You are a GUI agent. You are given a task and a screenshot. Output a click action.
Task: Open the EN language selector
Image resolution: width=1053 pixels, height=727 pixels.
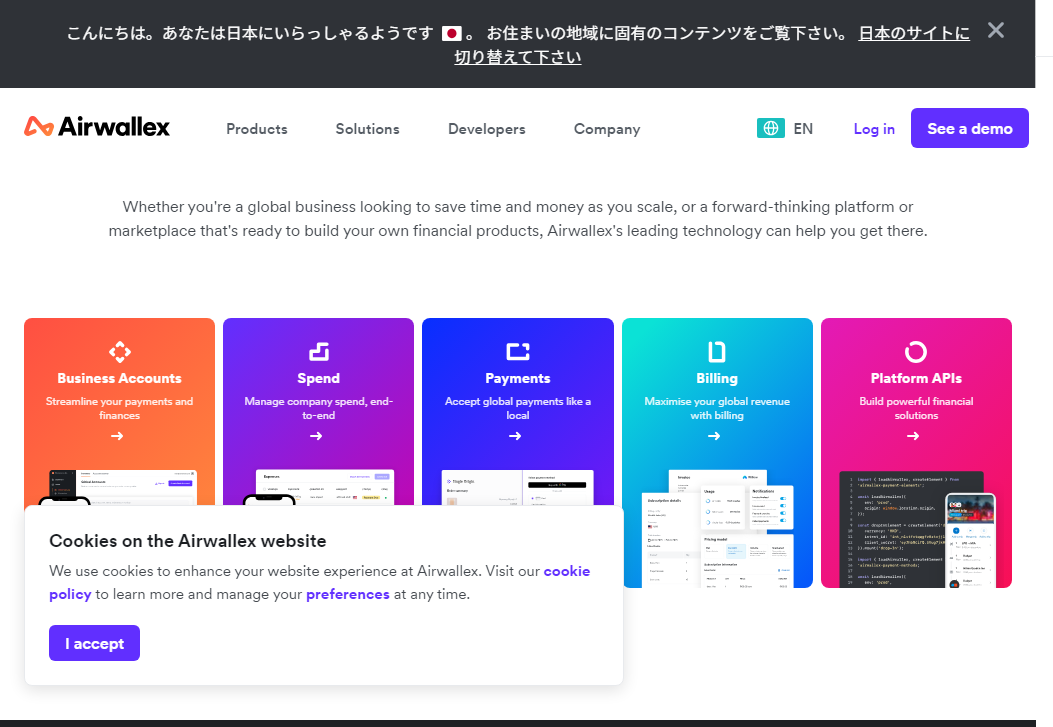[803, 128]
